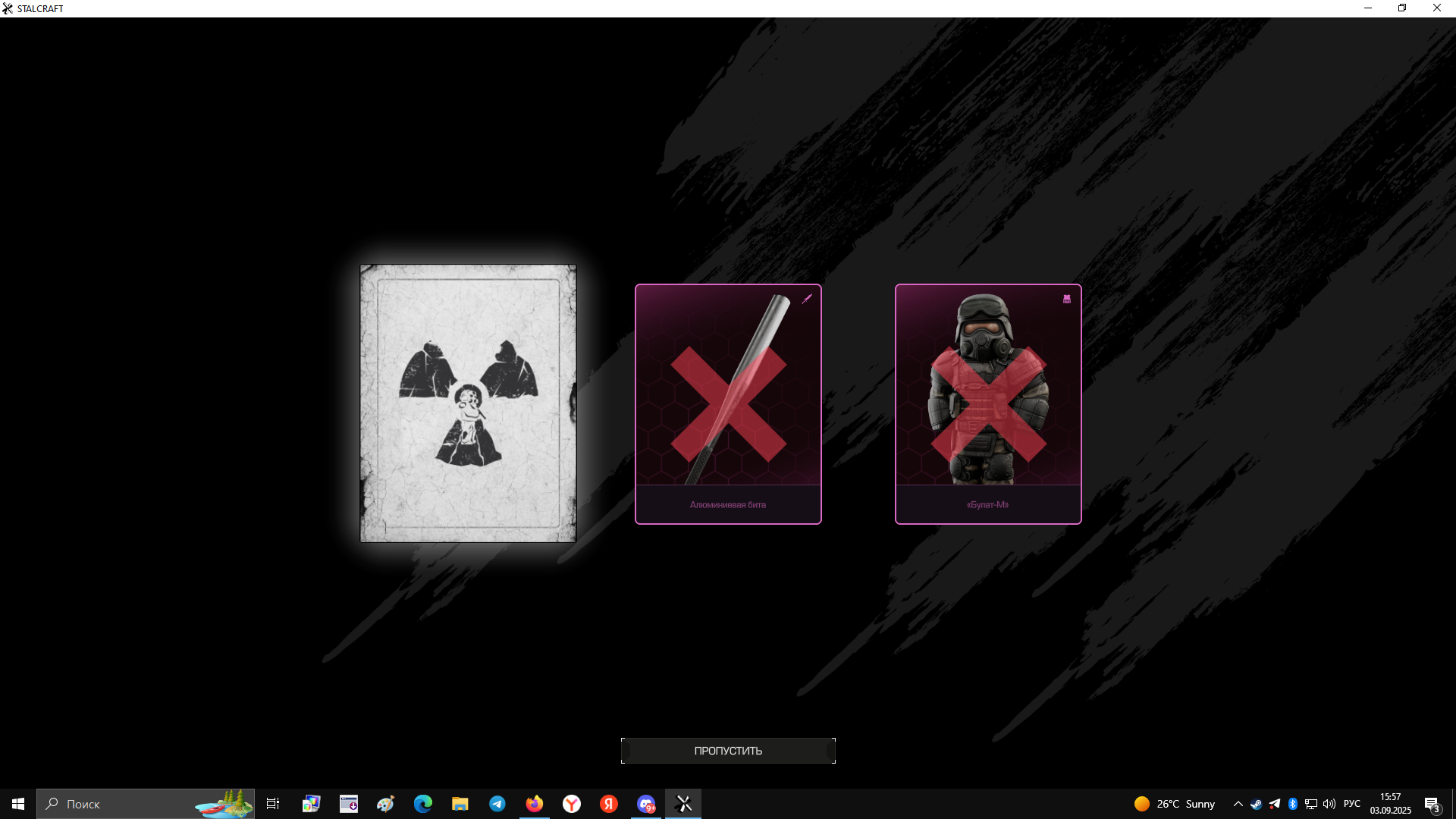
Task: Click the armor type icon on Булат-М card
Action: tap(1067, 299)
